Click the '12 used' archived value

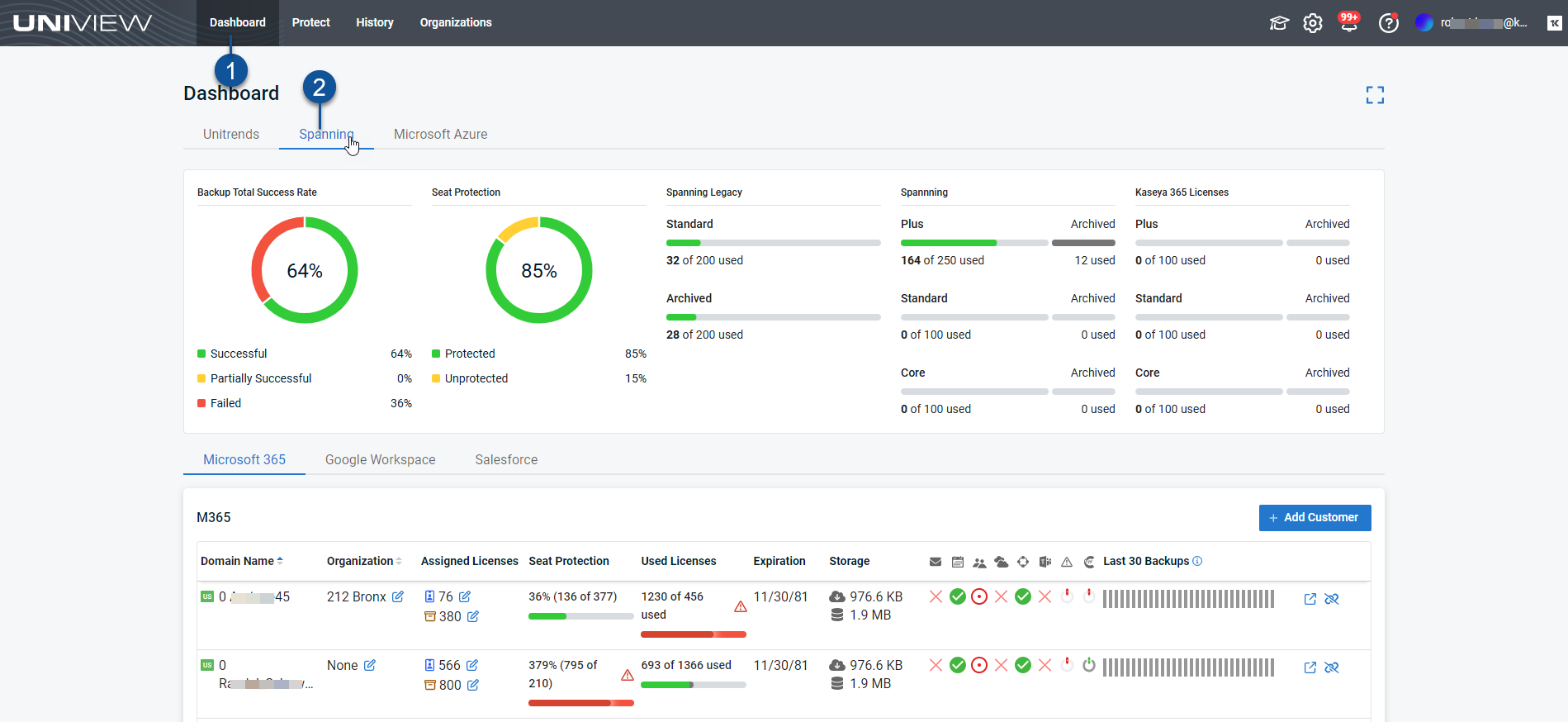point(1095,260)
